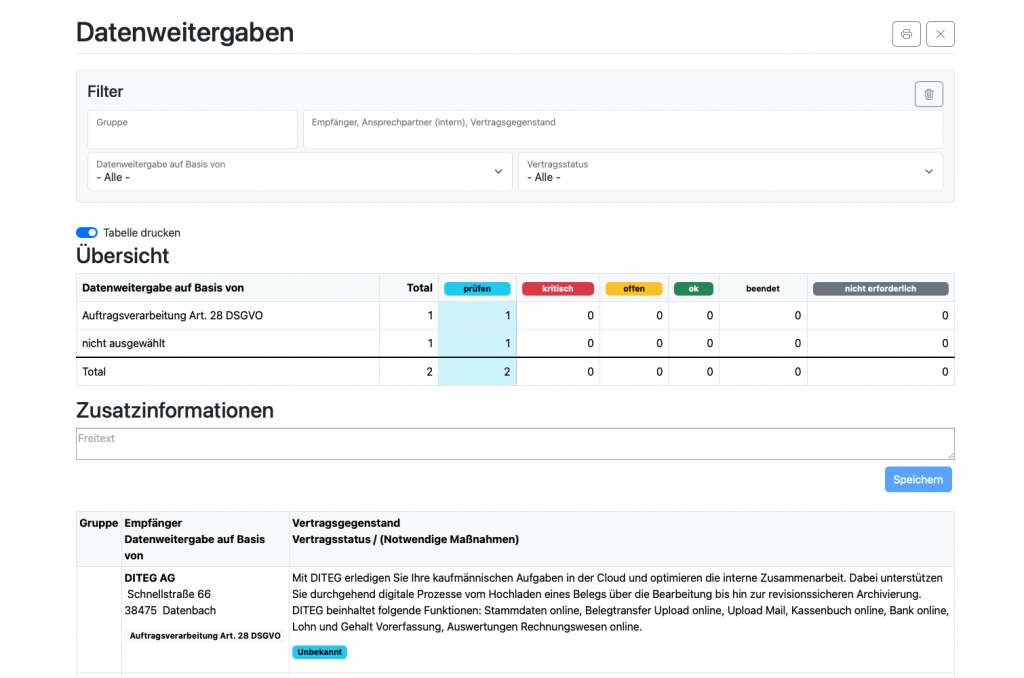Click the trash icon to clear filters
1024x678 pixels.
(928, 94)
